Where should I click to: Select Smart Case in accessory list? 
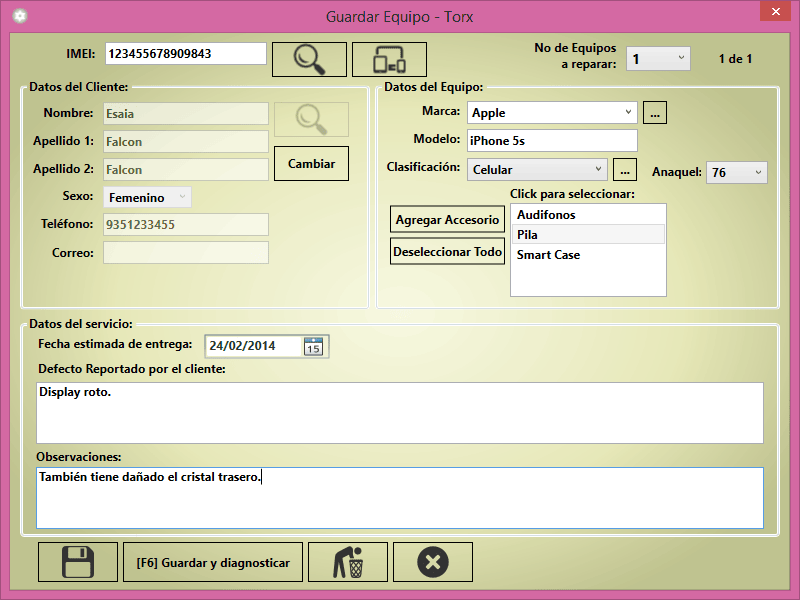coord(588,255)
